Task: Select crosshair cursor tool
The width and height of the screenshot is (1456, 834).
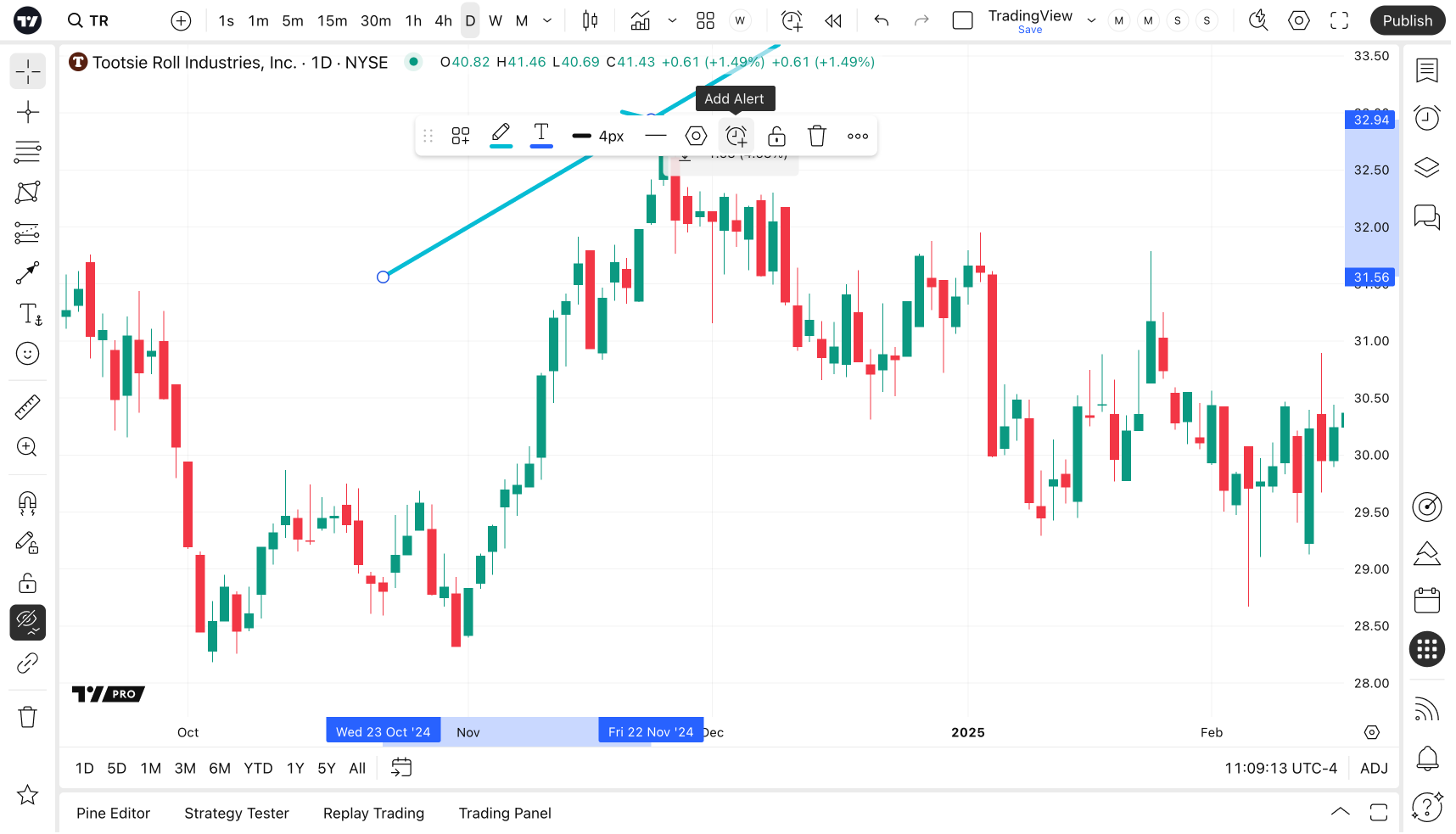Action: (x=28, y=72)
